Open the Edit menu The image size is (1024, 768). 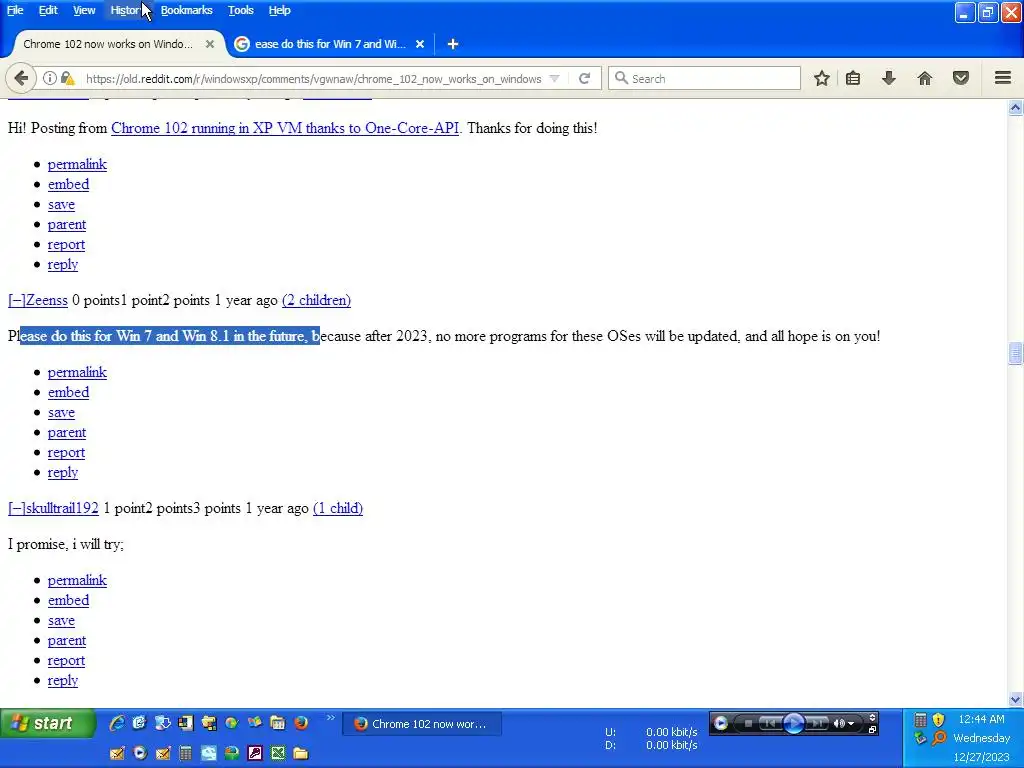(48, 10)
